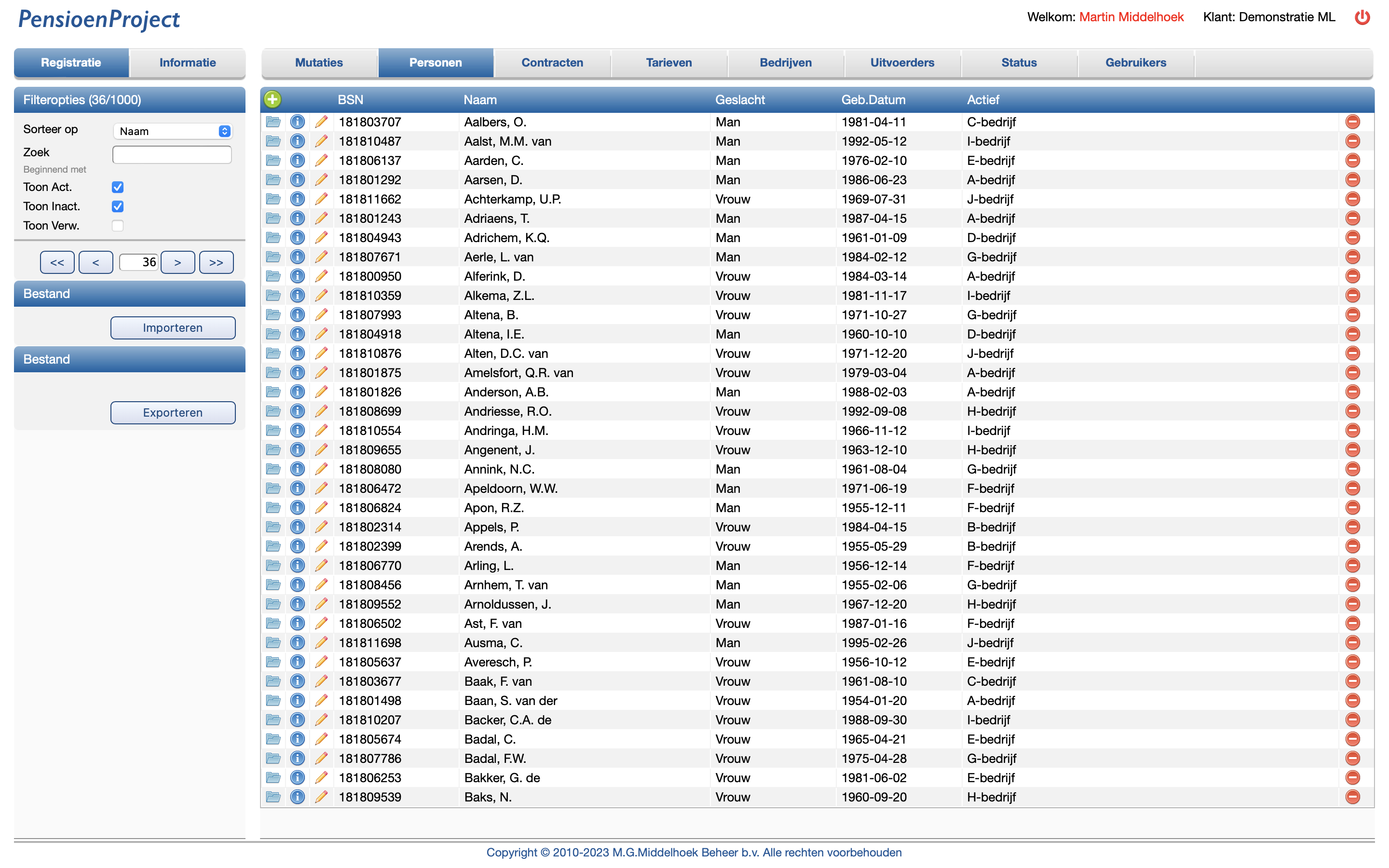
Task: Click the Importeren button
Action: click(x=173, y=328)
